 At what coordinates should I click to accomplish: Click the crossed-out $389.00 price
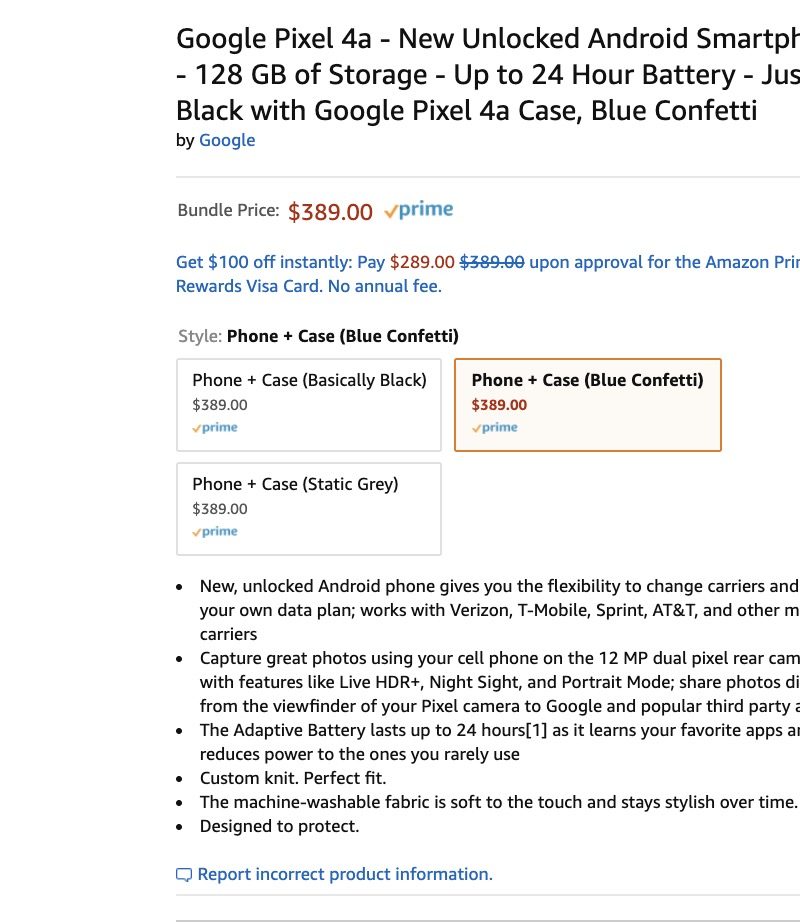(x=492, y=262)
